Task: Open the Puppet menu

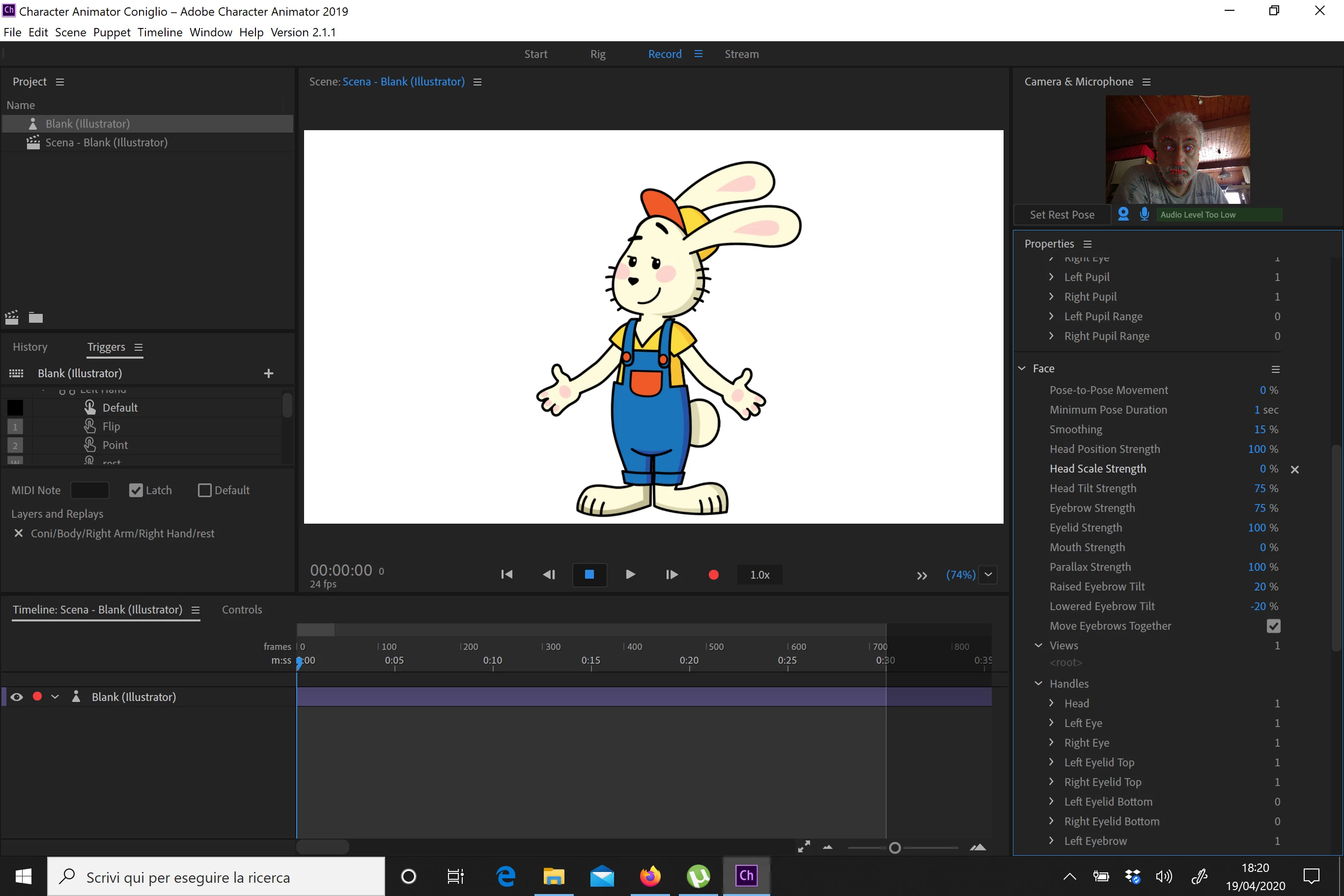Action: point(112,32)
